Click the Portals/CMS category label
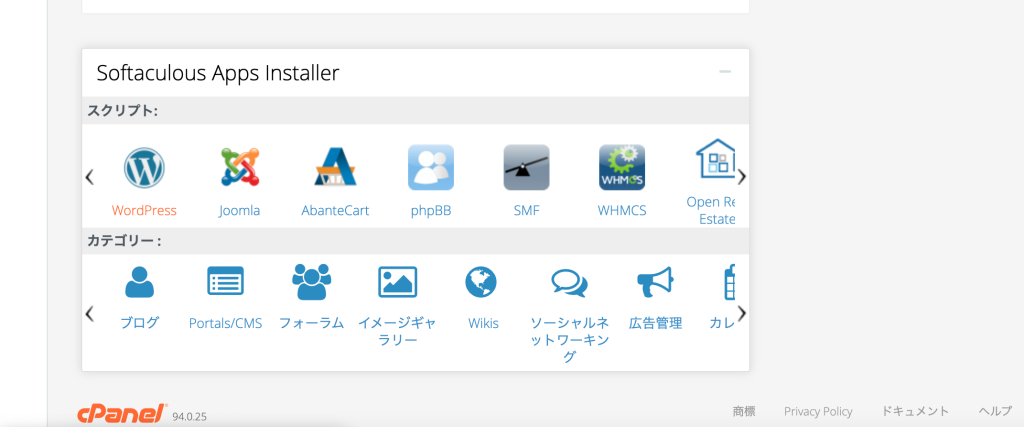The image size is (1024, 427). coord(225,323)
